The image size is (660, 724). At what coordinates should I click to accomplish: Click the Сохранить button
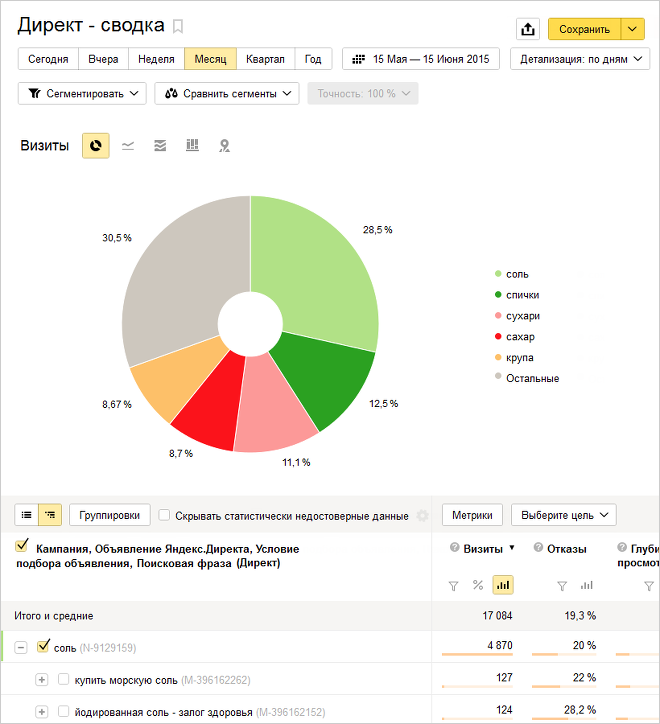point(584,29)
